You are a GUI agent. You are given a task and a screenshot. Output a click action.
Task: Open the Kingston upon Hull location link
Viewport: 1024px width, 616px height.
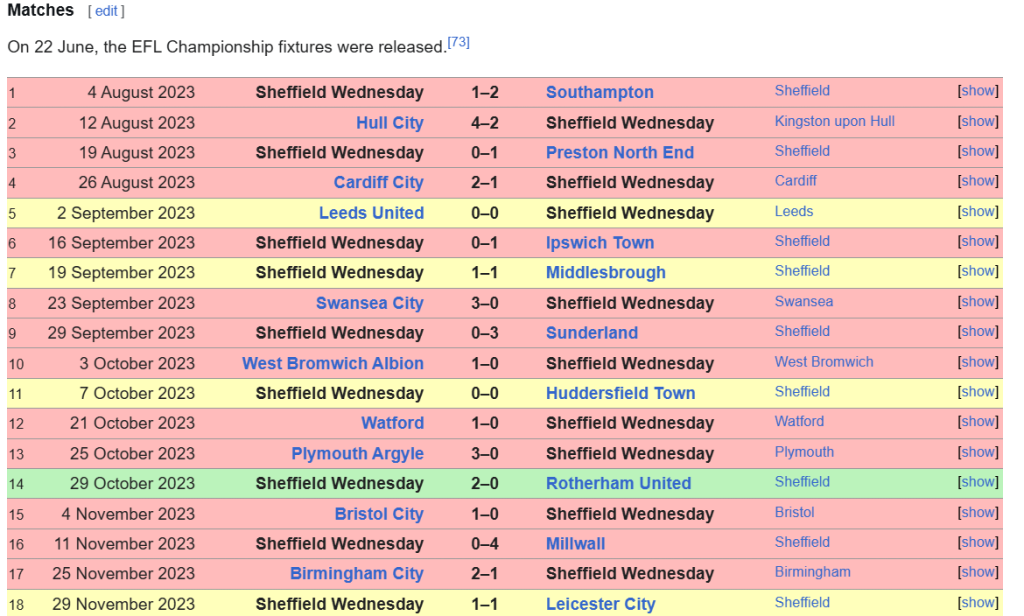click(x=835, y=122)
